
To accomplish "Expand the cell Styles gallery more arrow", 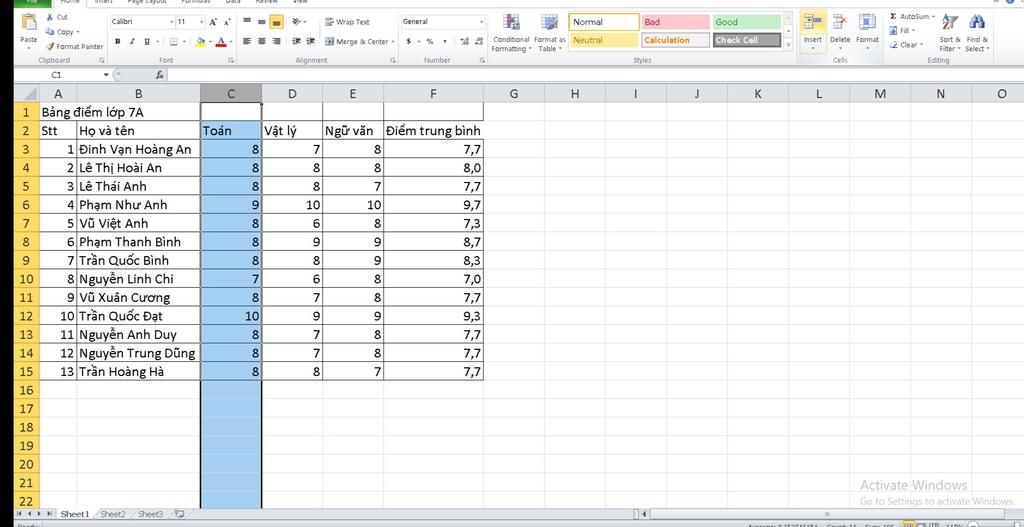I will point(788,45).
